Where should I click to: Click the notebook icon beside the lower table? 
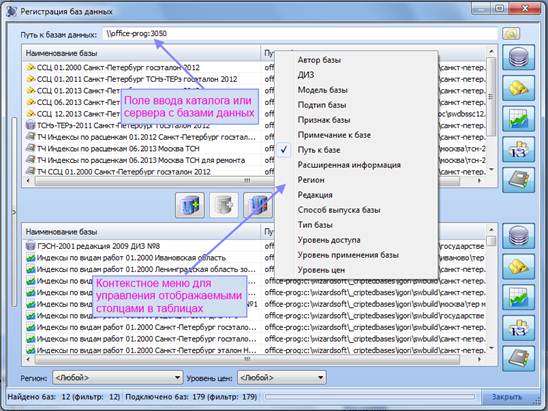pyautogui.click(x=519, y=359)
